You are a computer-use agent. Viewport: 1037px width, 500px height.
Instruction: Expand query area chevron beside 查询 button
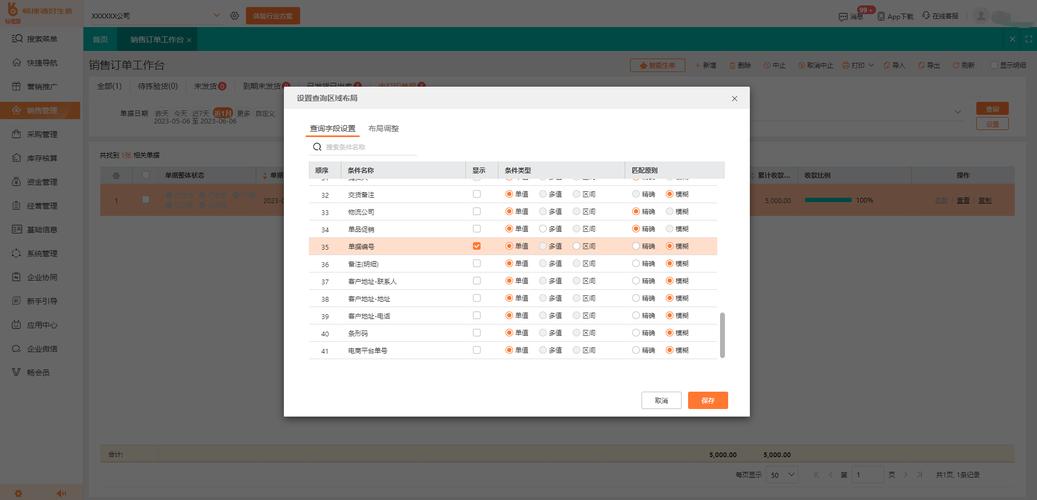click(958, 112)
